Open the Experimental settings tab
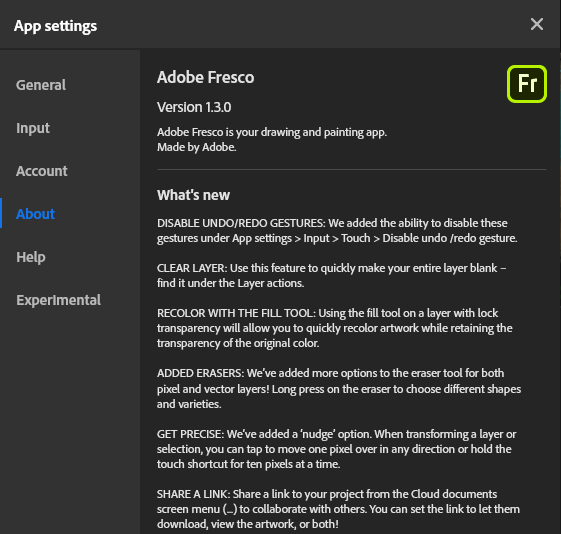Image resolution: width=561 pixels, height=534 pixels. [58, 300]
